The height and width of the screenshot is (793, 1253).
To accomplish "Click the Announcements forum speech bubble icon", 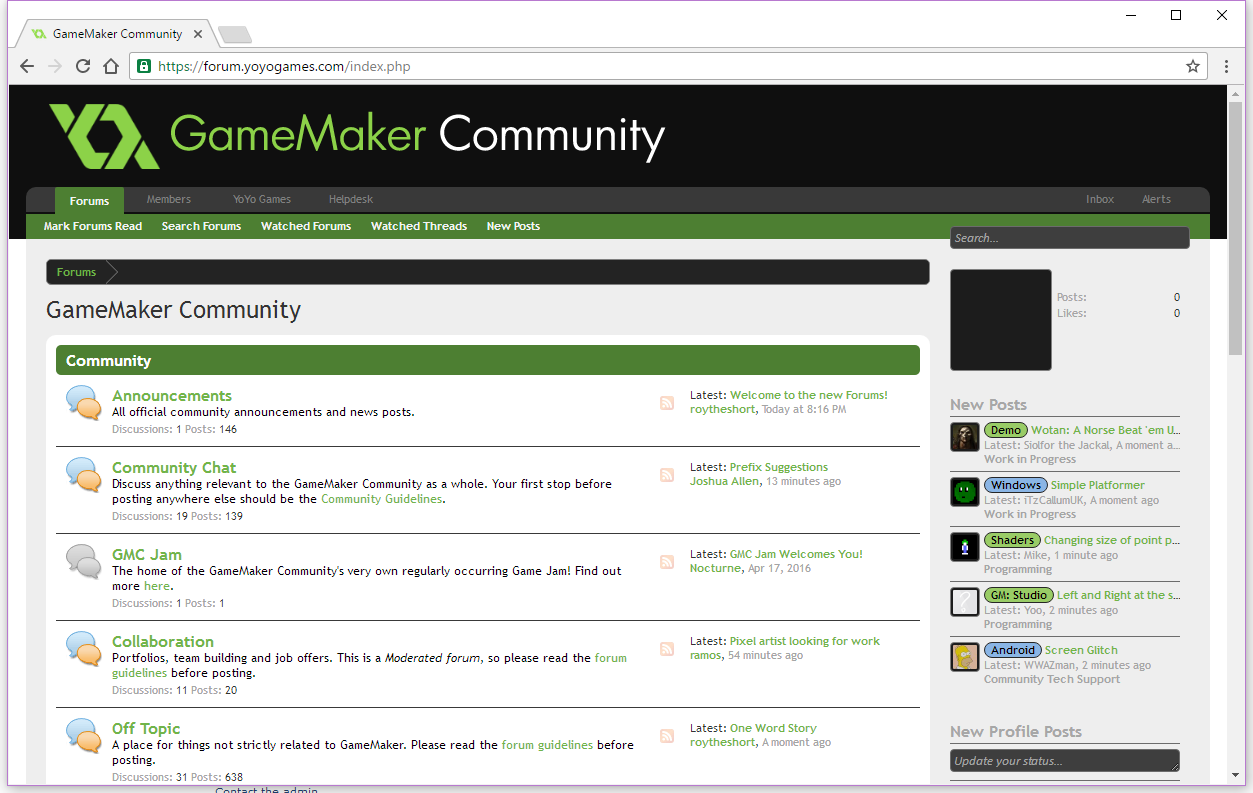I will click(x=84, y=403).
